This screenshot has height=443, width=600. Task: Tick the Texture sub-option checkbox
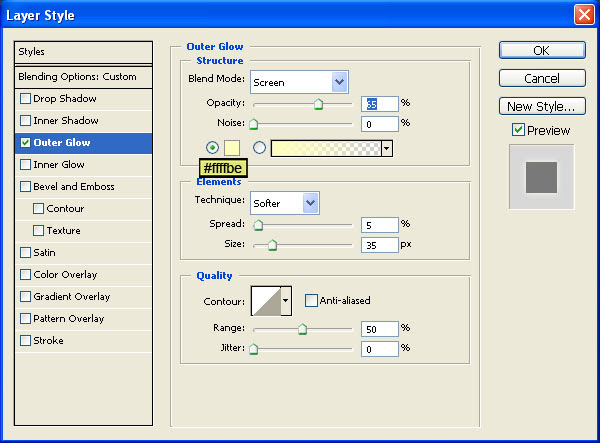[38, 231]
